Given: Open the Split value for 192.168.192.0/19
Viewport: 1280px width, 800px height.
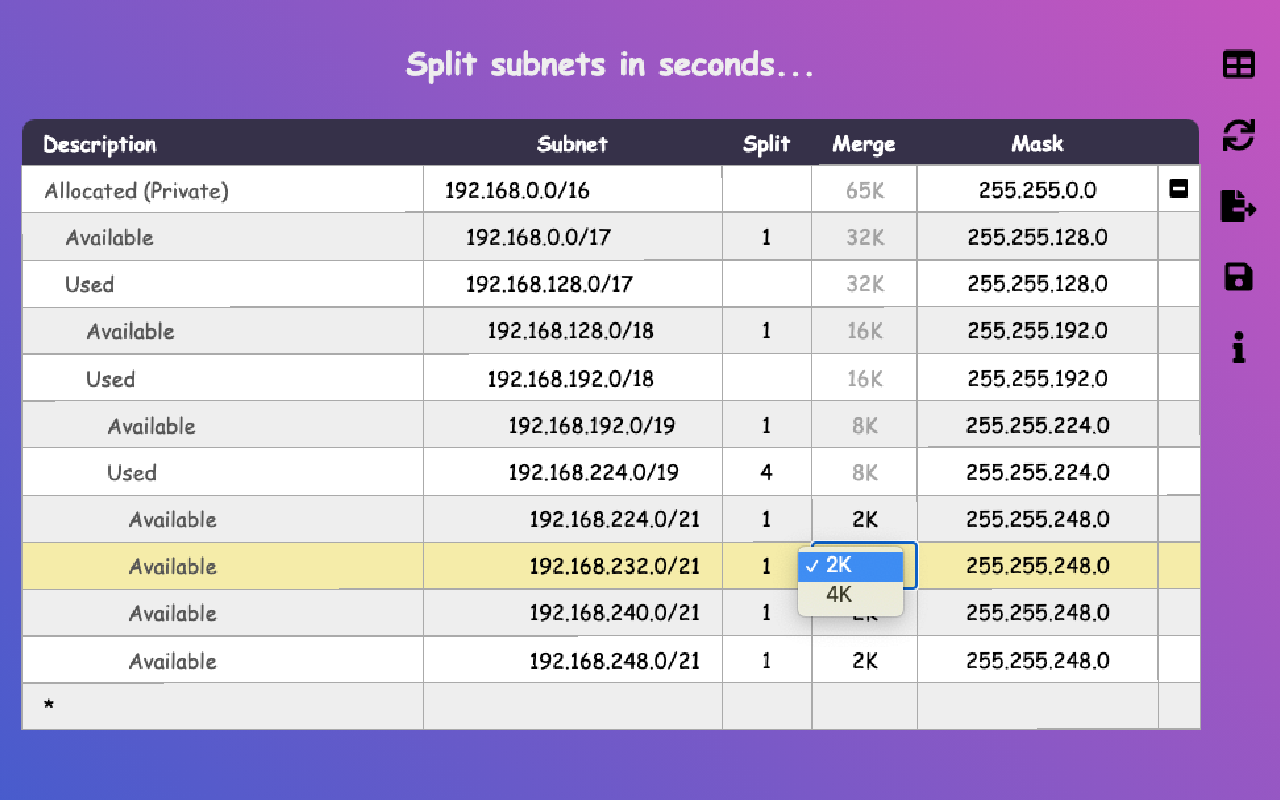Looking at the screenshot, I should point(767,425).
